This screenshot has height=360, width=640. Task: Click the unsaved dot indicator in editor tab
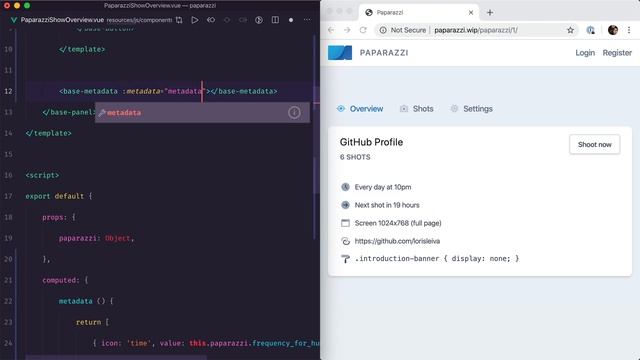point(291,20)
